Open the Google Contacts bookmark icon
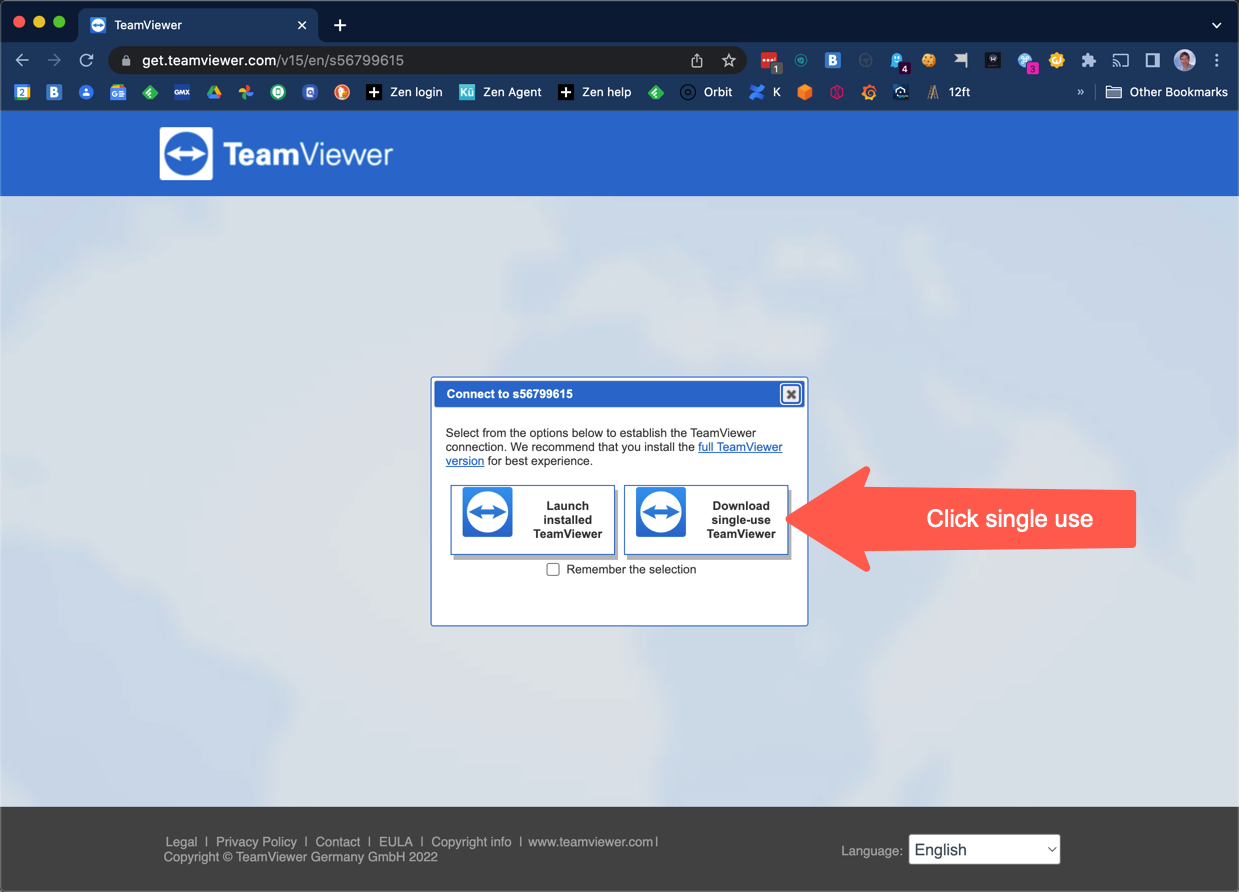 click(86, 92)
